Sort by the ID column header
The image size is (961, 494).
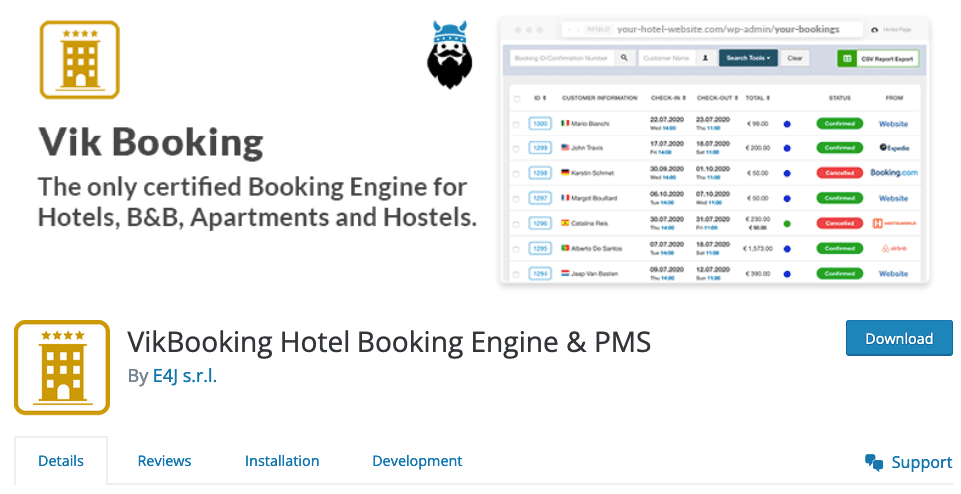tap(539, 98)
